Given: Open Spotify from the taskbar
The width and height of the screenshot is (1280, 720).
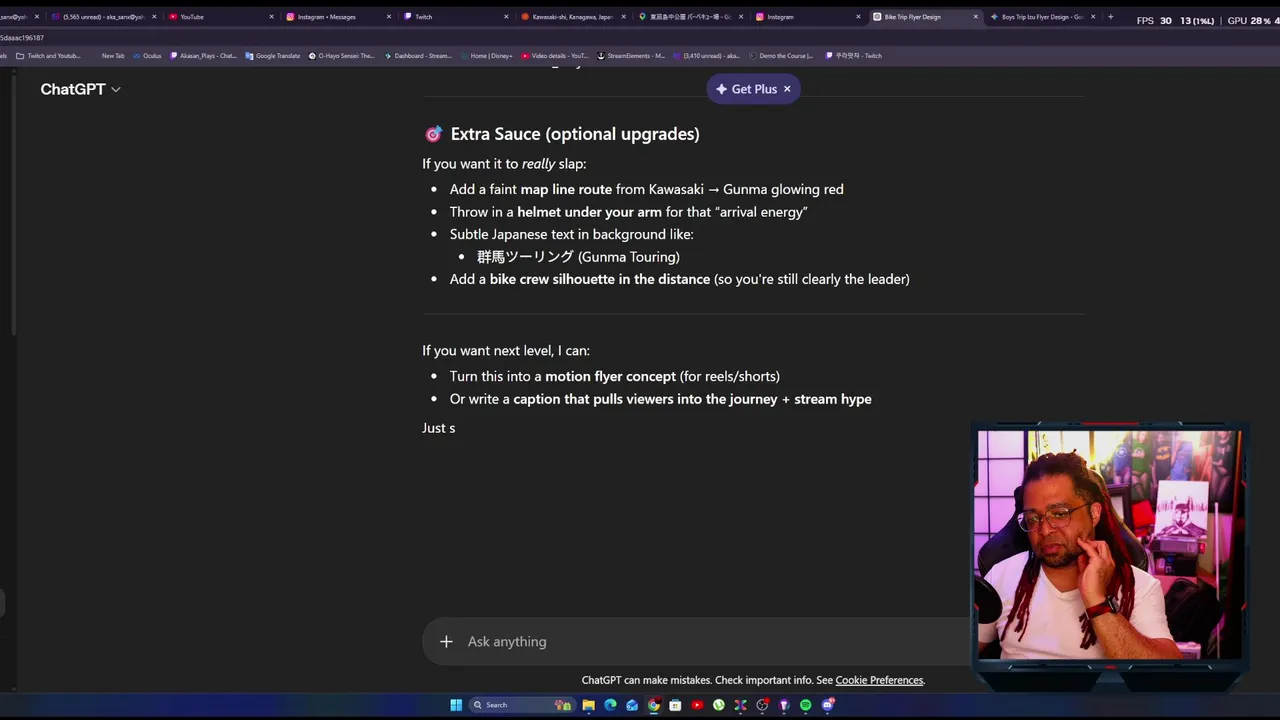Looking at the screenshot, I should tap(805, 705).
